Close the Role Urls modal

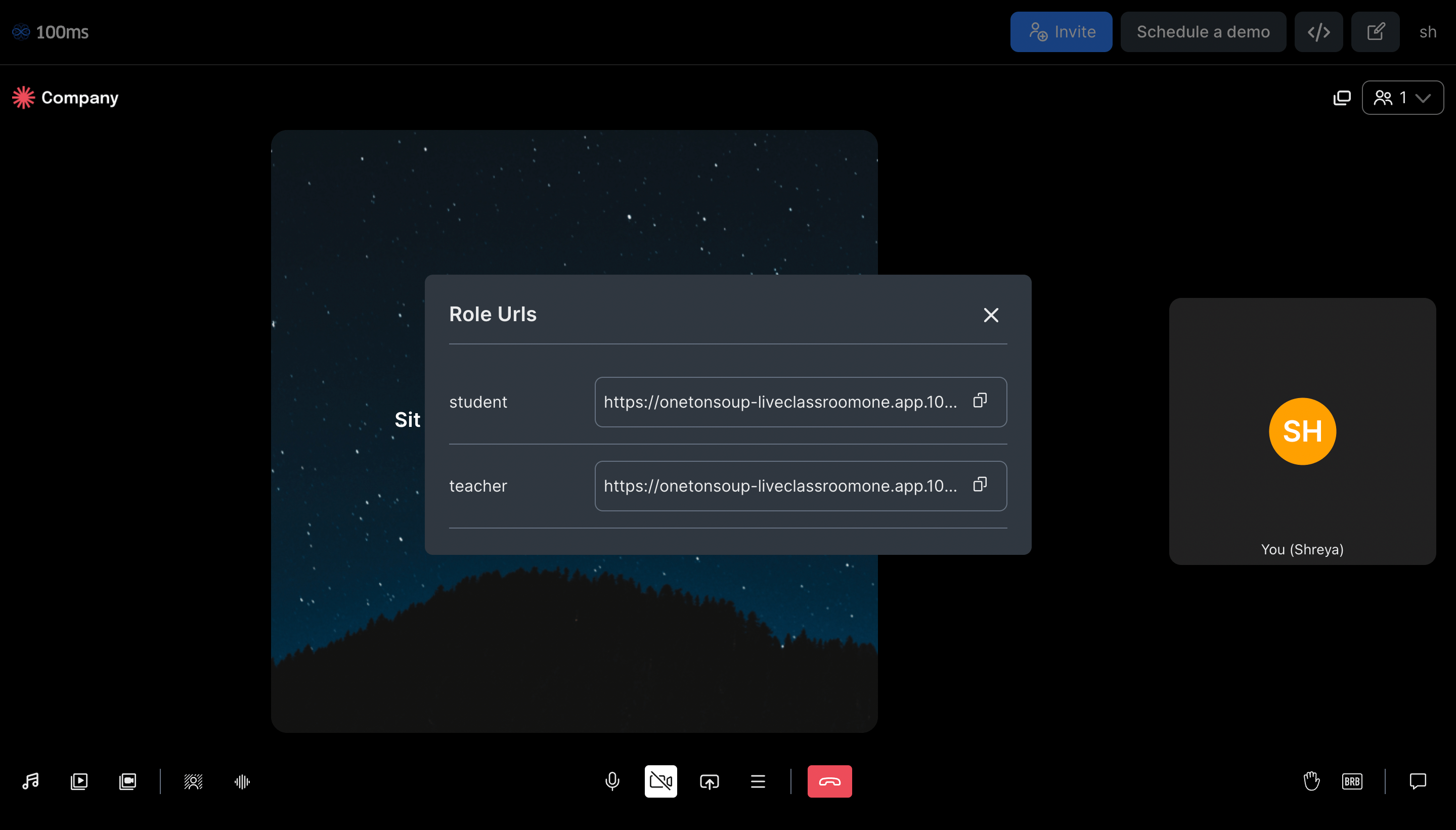[x=991, y=314]
